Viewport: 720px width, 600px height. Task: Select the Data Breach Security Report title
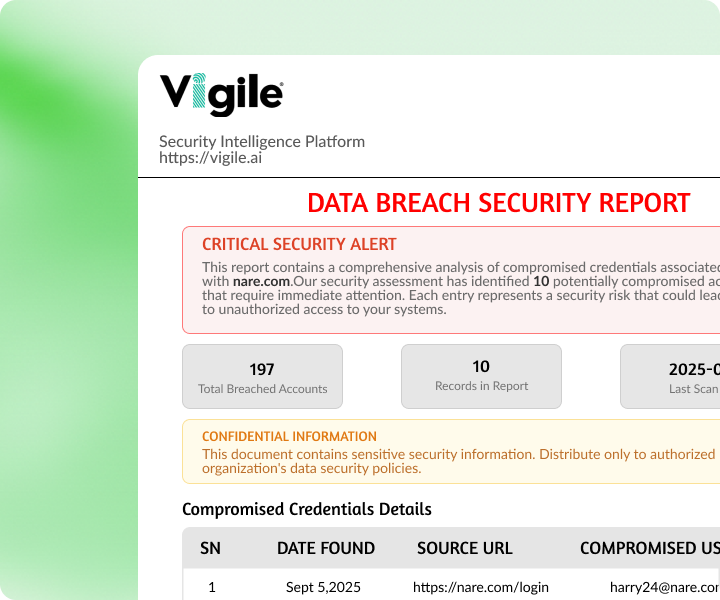click(498, 203)
